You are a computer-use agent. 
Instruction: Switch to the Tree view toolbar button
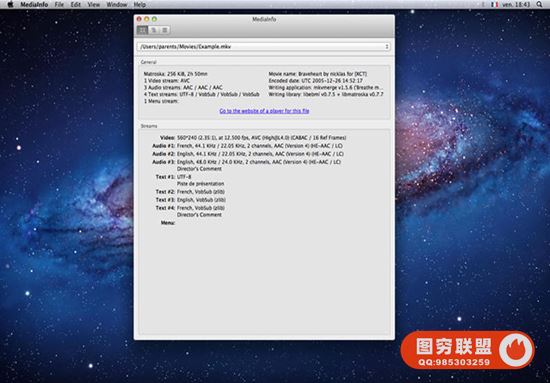(x=154, y=30)
